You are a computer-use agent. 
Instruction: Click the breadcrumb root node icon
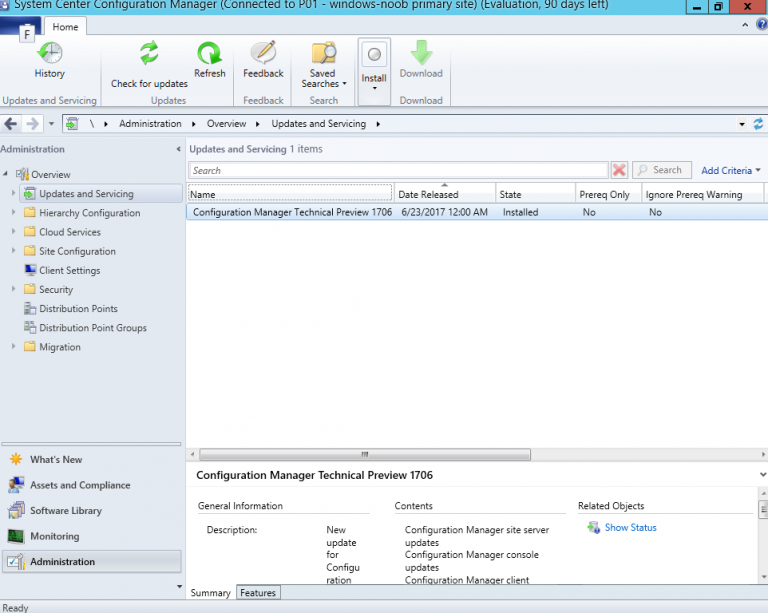tap(72, 124)
